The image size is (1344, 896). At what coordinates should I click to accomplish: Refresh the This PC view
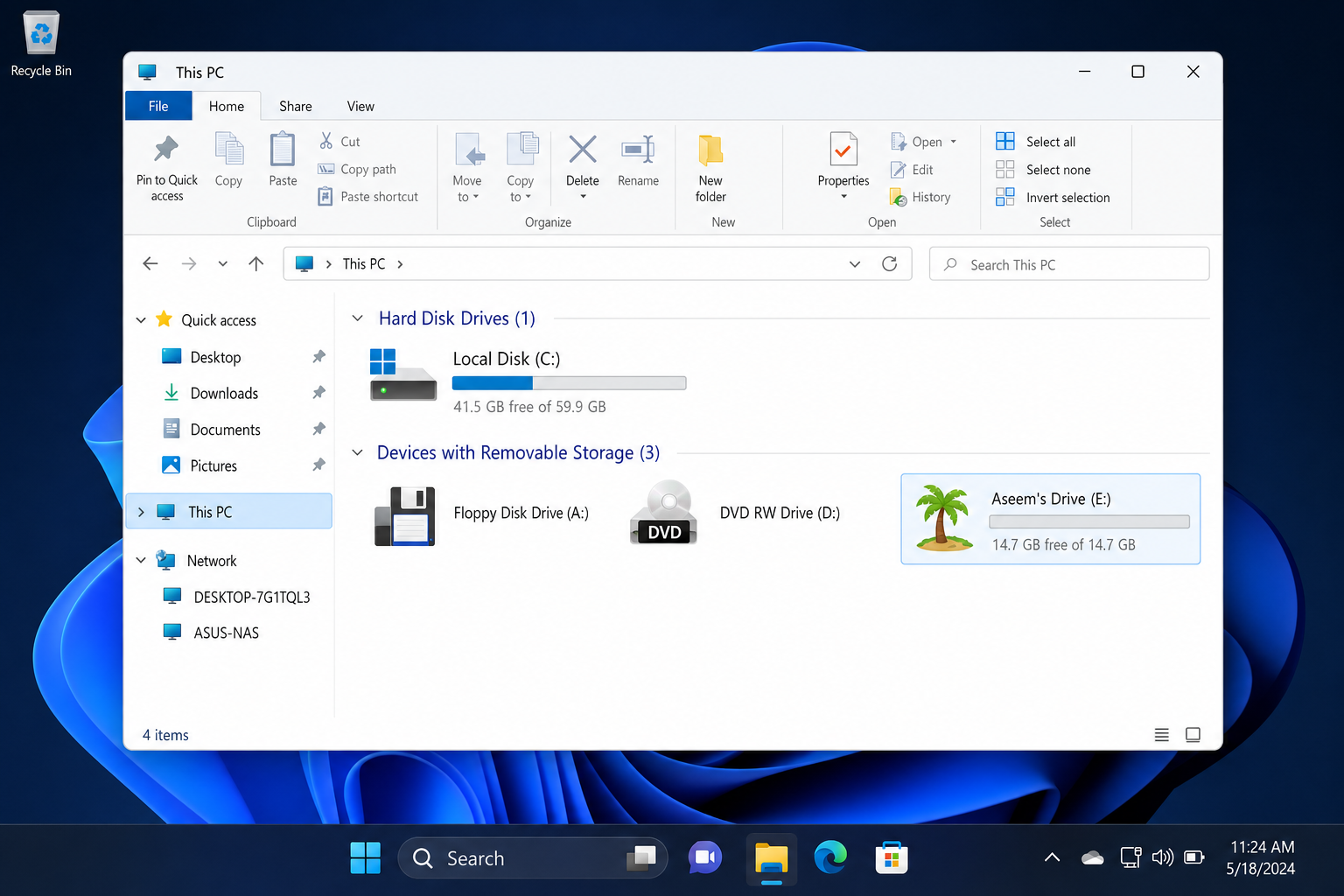[x=890, y=263]
